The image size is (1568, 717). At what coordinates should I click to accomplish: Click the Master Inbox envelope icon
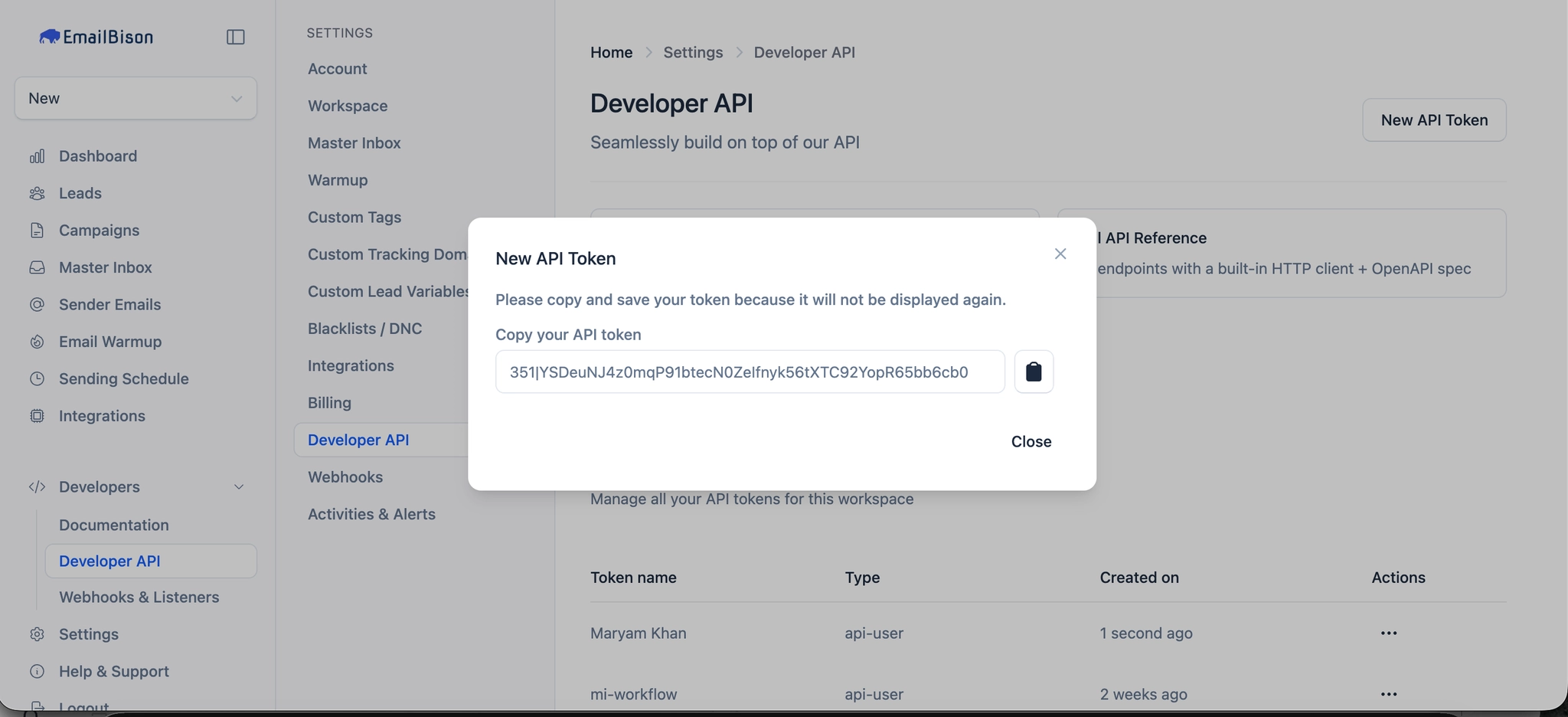[38, 267]
